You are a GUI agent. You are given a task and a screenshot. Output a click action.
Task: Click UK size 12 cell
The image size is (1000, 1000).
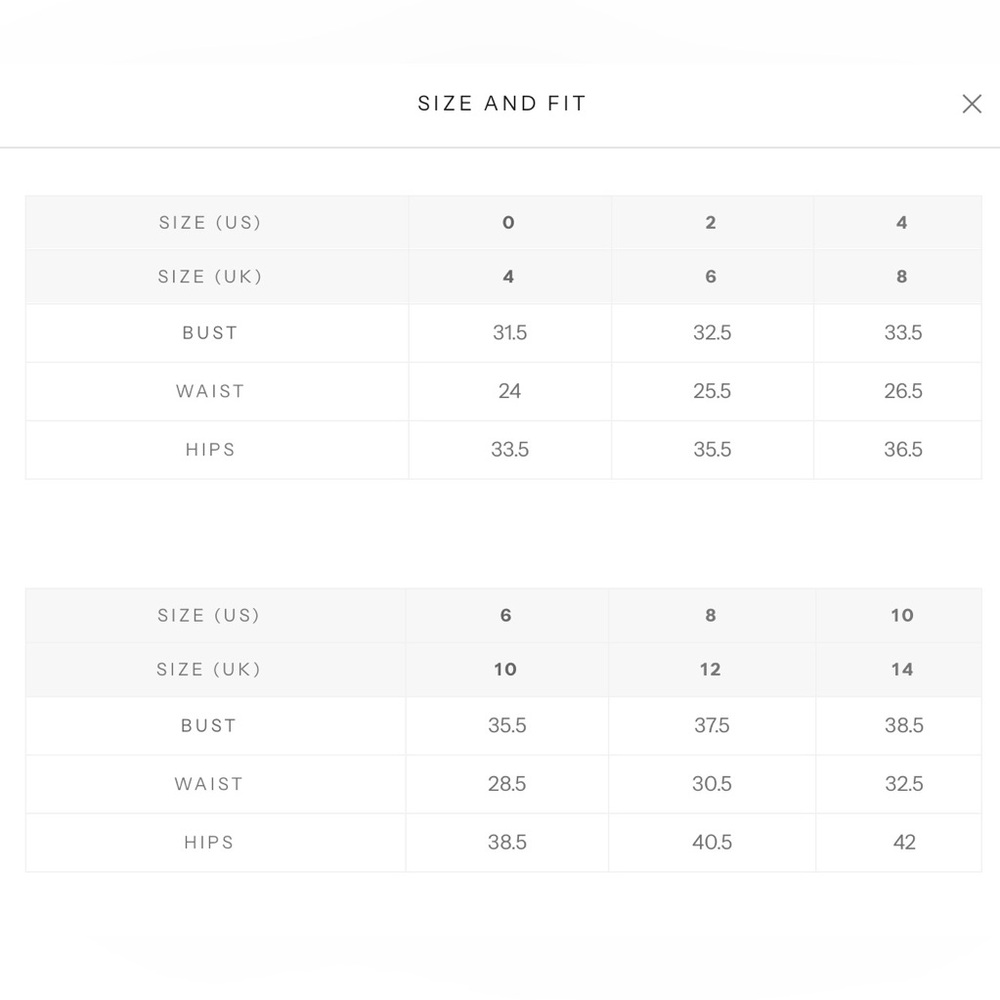click(710, 670)
